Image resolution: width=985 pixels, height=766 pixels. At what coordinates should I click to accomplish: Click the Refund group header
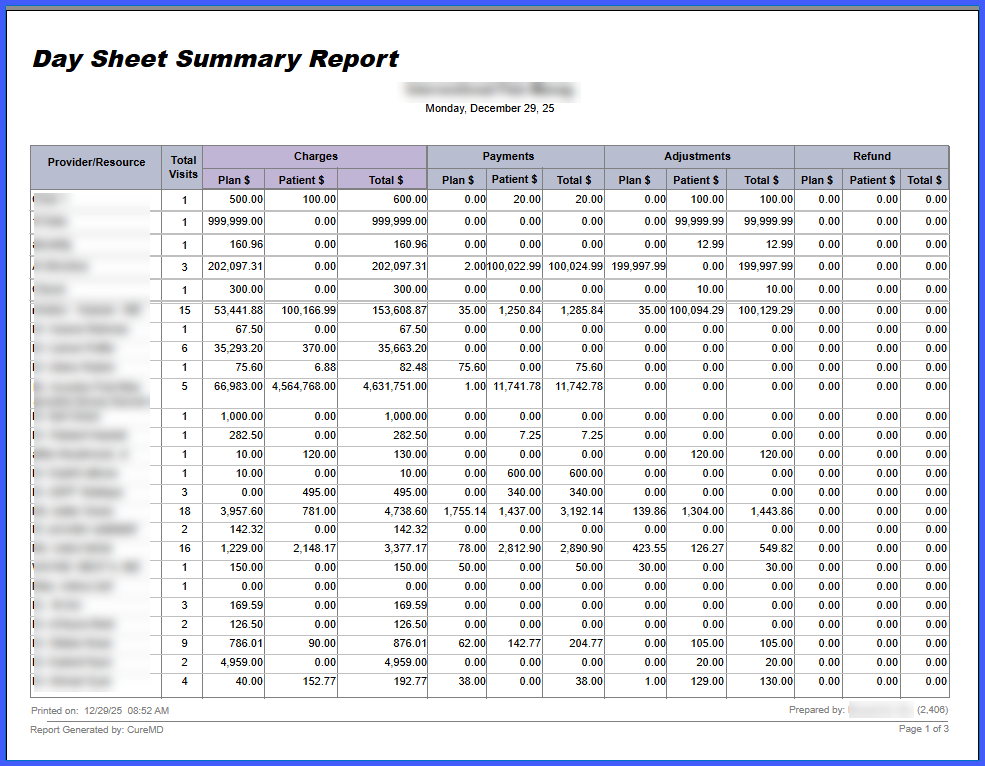pos(871,156)
